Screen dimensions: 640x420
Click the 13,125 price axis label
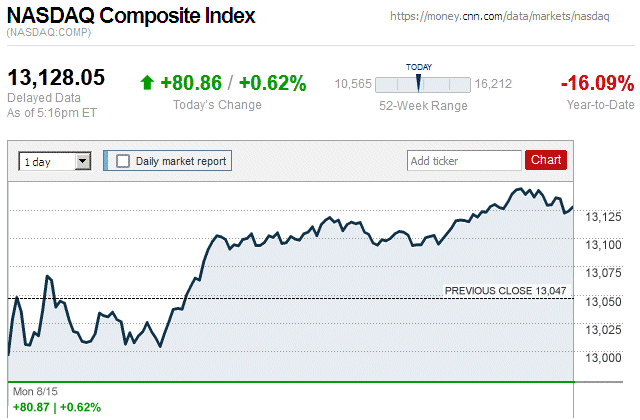(x=603, y=216)
